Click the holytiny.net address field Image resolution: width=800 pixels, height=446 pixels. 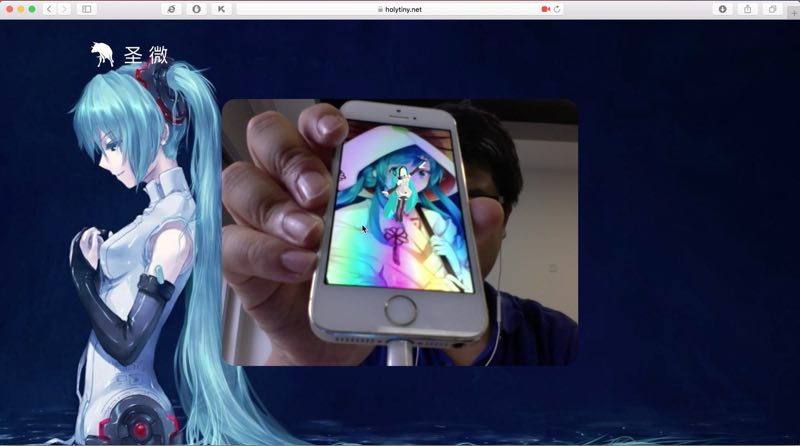point(401,9)
